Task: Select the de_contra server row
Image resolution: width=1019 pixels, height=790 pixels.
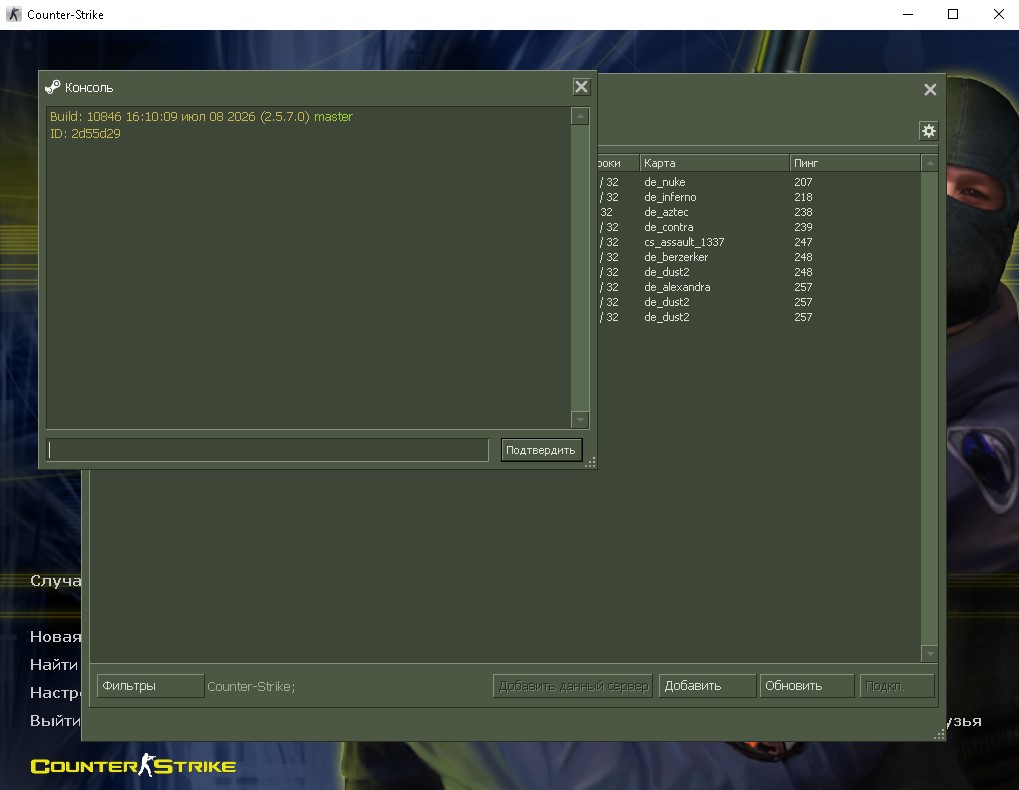Action: (758, 227)
